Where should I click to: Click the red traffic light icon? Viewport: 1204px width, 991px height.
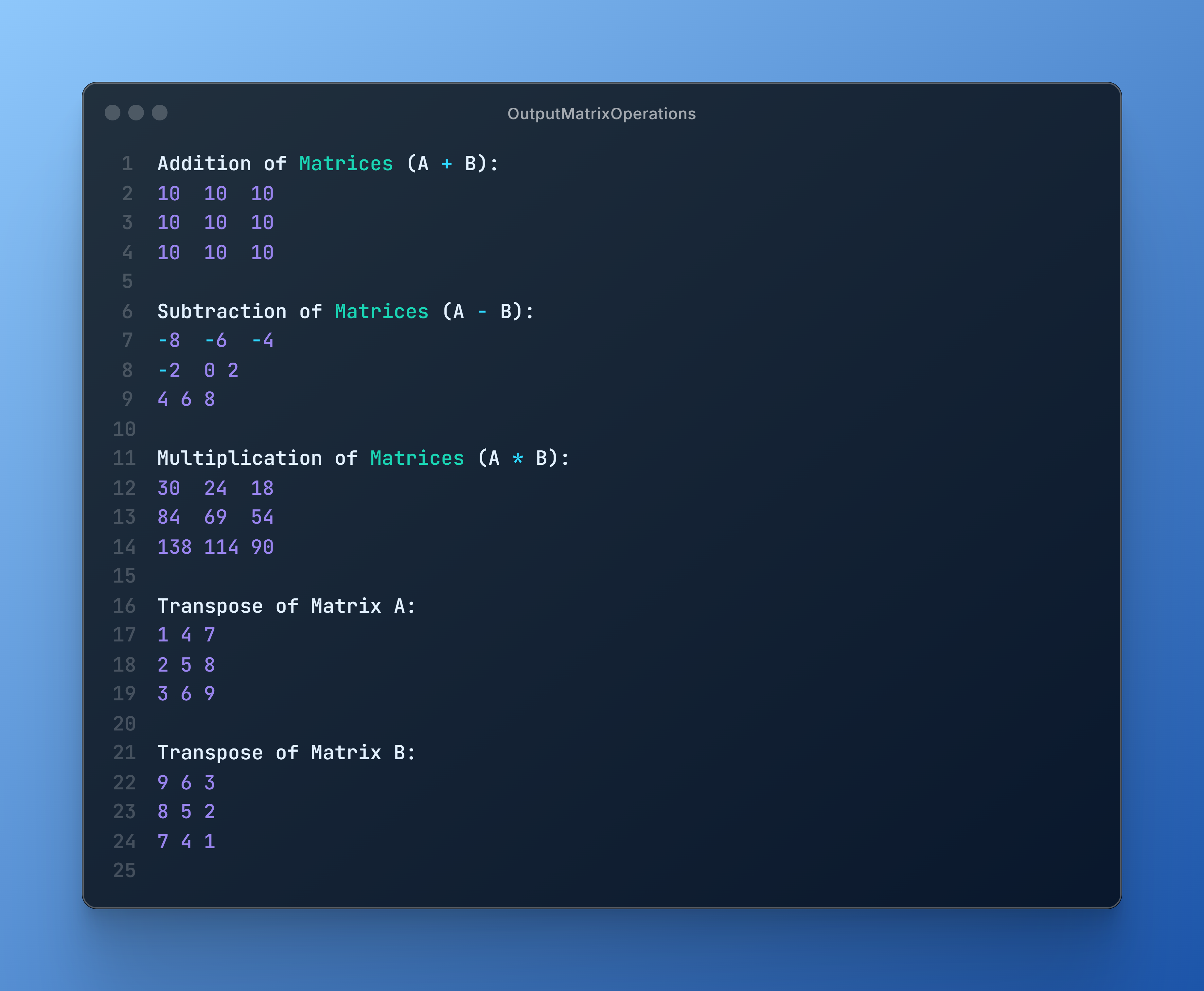tap(112, 113)
